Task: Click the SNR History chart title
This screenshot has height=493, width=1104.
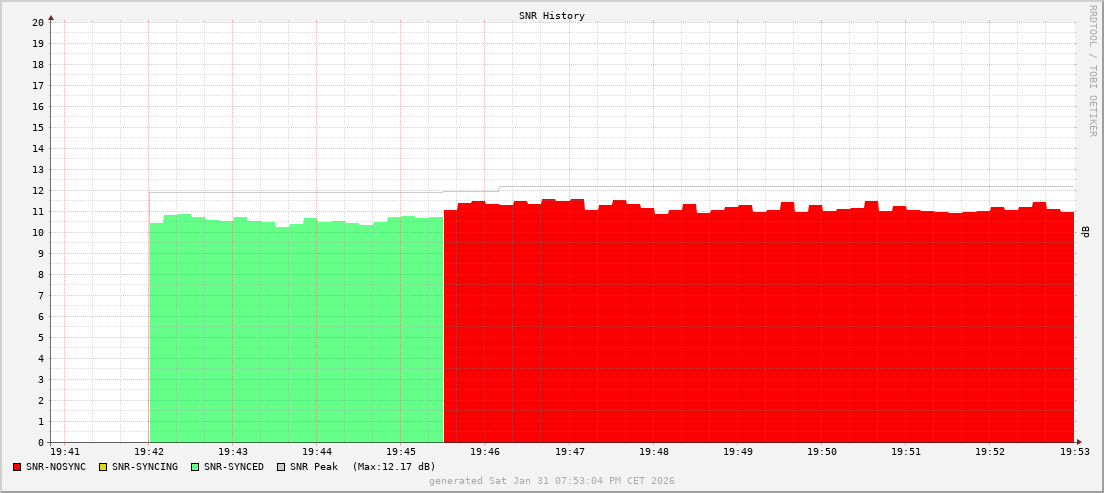Action: tap(552, 16)
